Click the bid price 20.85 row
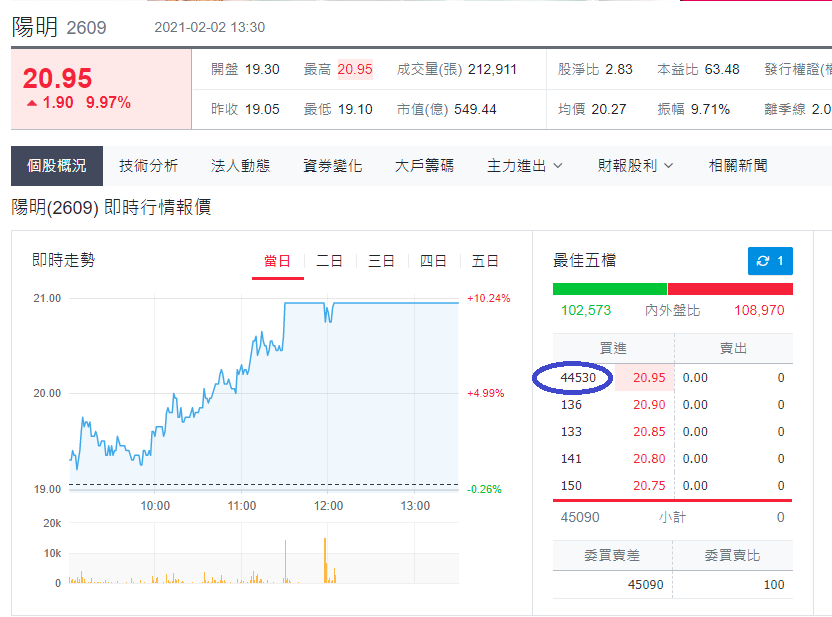Viewport: 832px width, 617px height. [x=649, y=432]
